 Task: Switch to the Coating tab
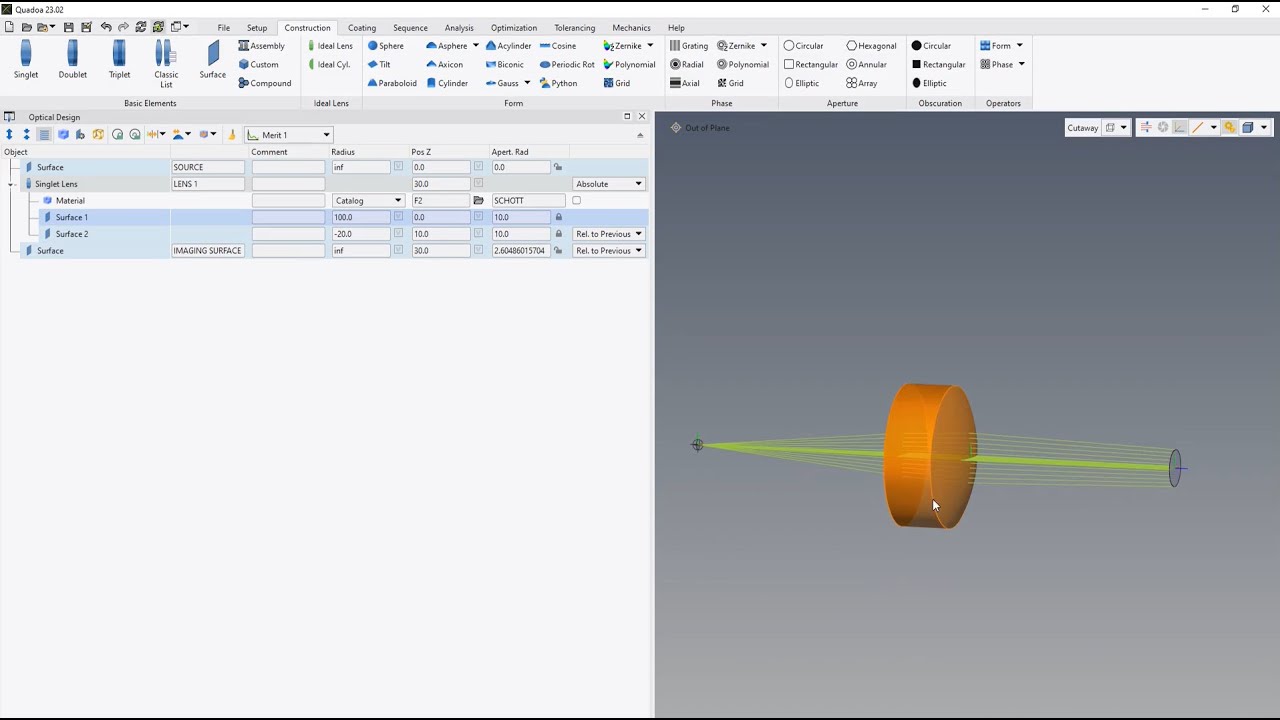(x=362, y=28)
